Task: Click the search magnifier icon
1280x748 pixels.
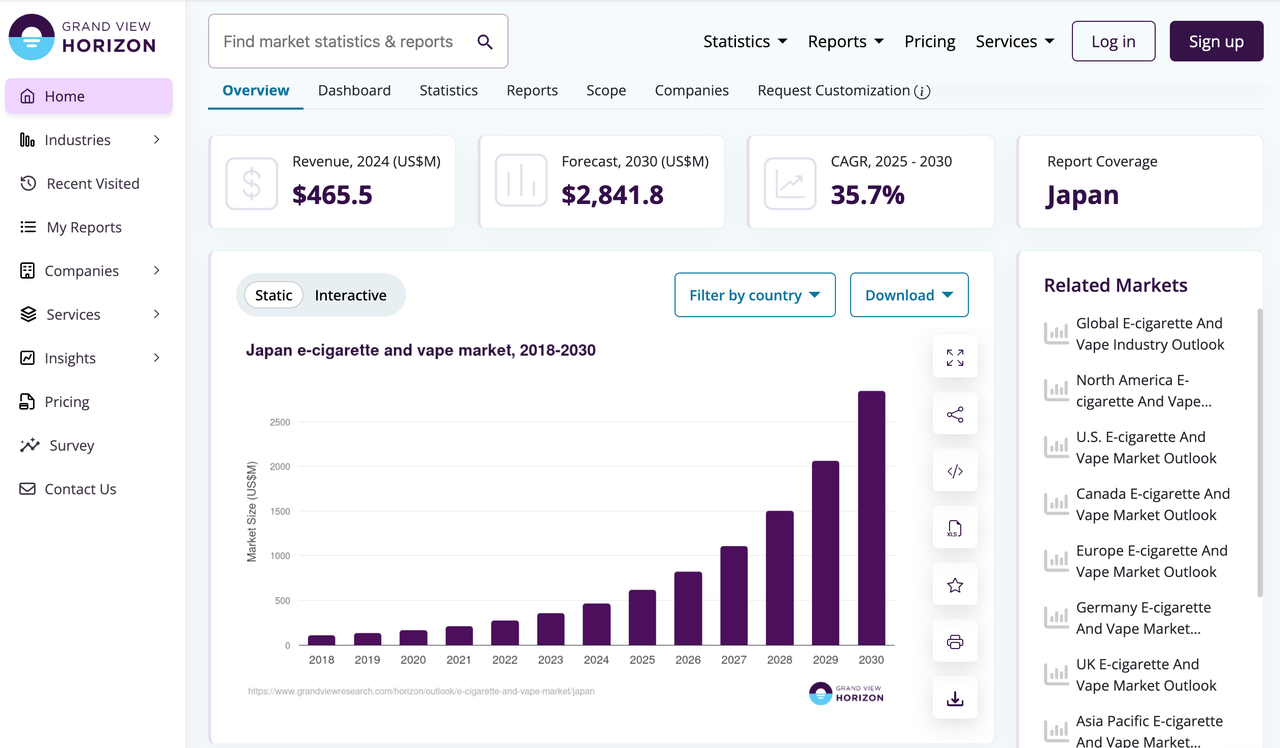Action: (x=485, y=42)
